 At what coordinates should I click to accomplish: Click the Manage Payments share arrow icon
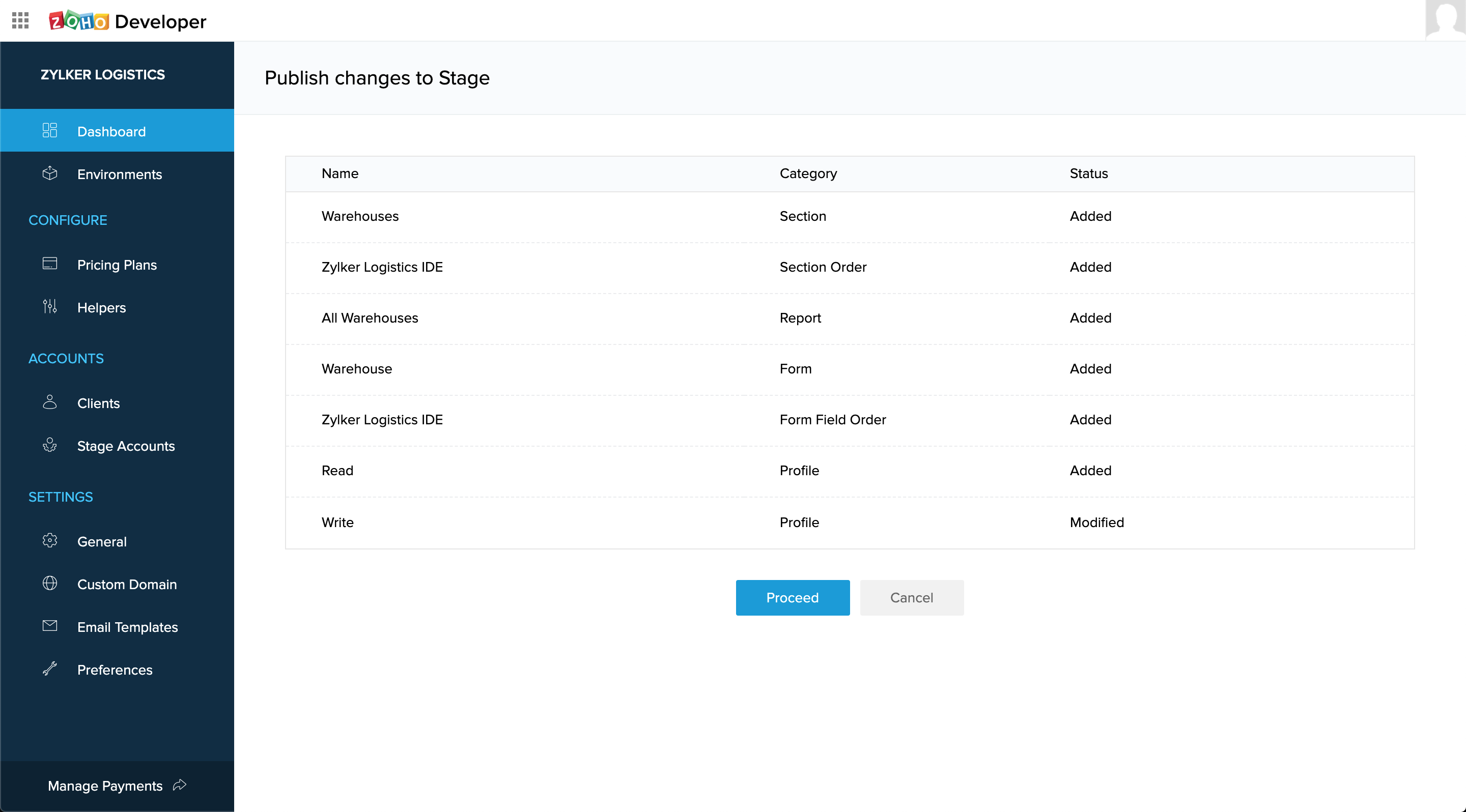coord(179,785)
